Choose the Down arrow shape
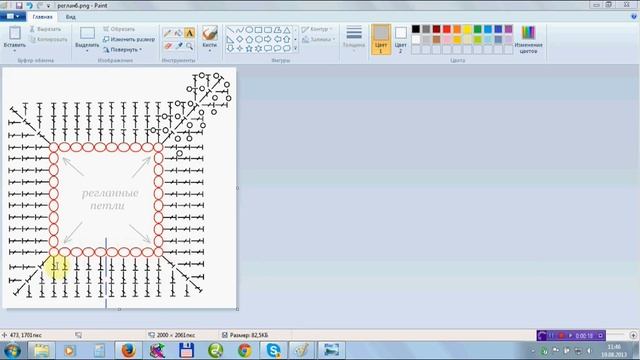The width and height of the screenshot is (640, 360). 230,48
